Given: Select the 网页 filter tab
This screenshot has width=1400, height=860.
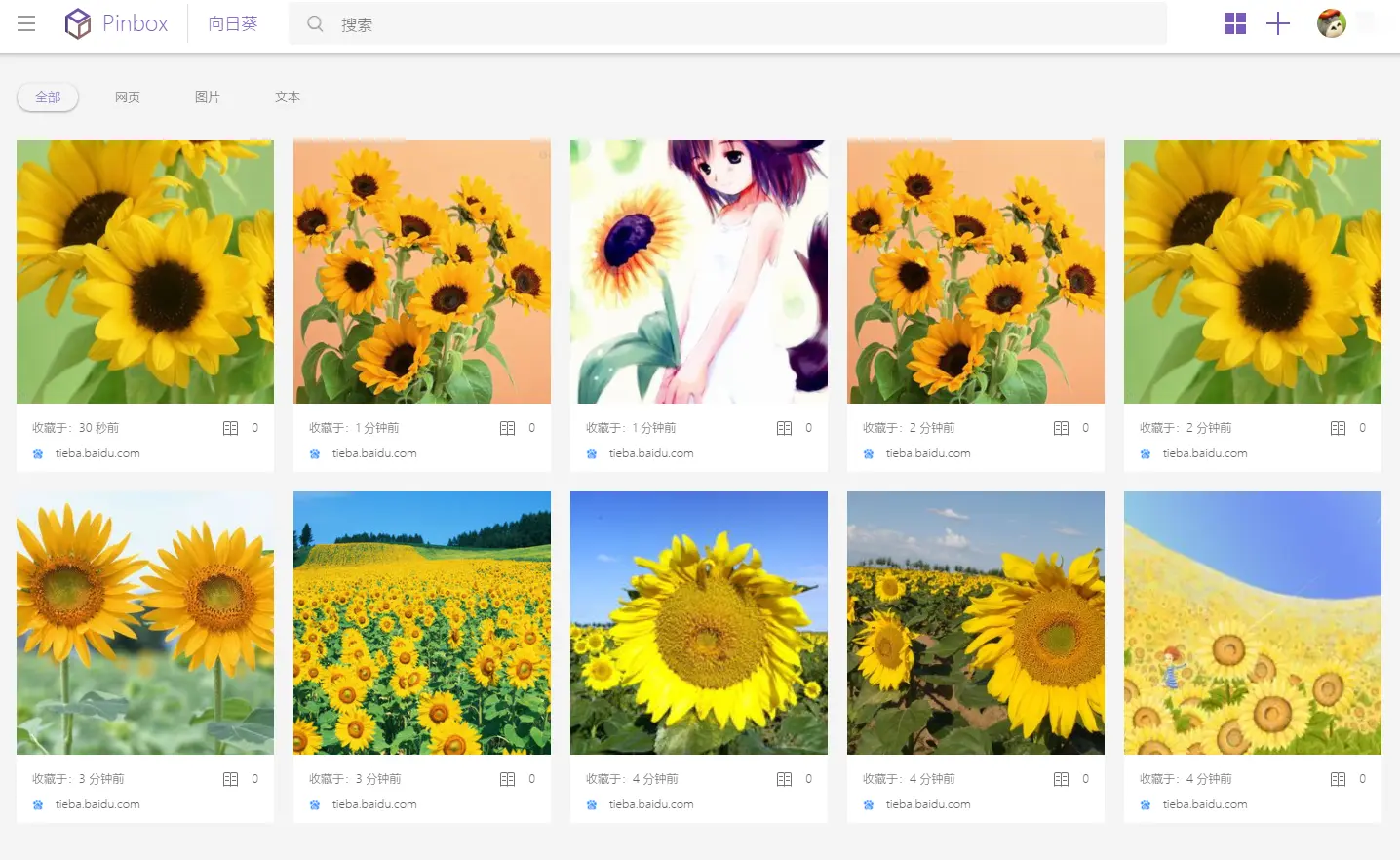Looking at the screenshot, I should [x=128, y=97].
